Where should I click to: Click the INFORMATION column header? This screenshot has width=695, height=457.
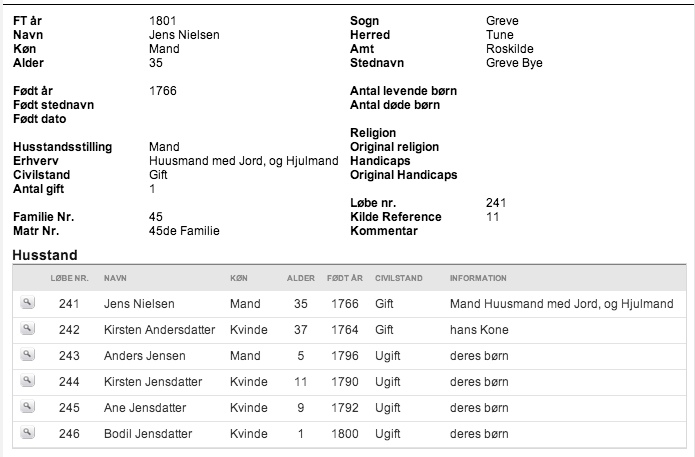[x=478, y=278]
